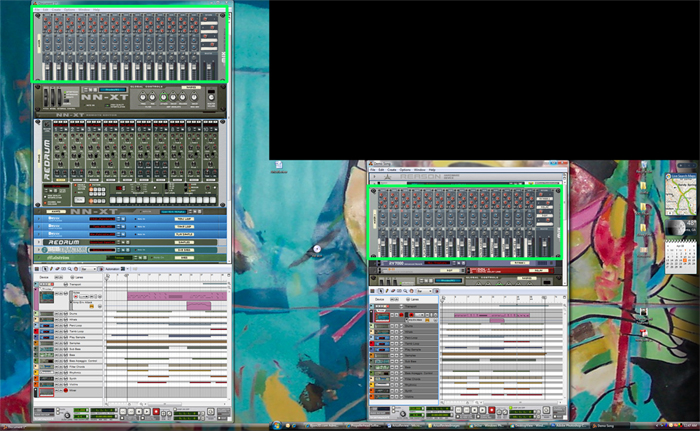
Task: Open the desktop file icon below the black area
Action: point(279,166)
